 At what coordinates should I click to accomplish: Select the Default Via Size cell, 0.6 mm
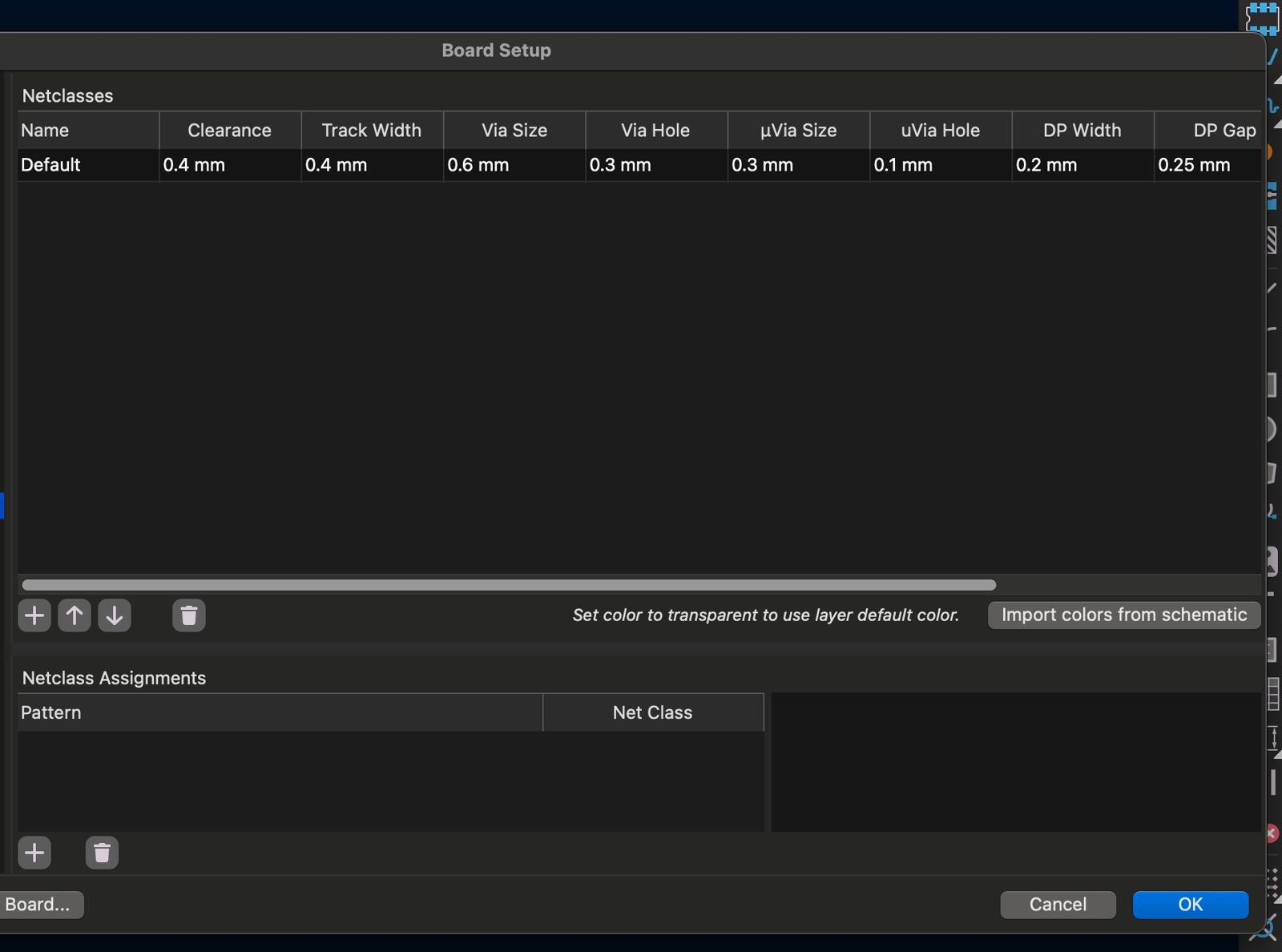[x=514, y=165]
